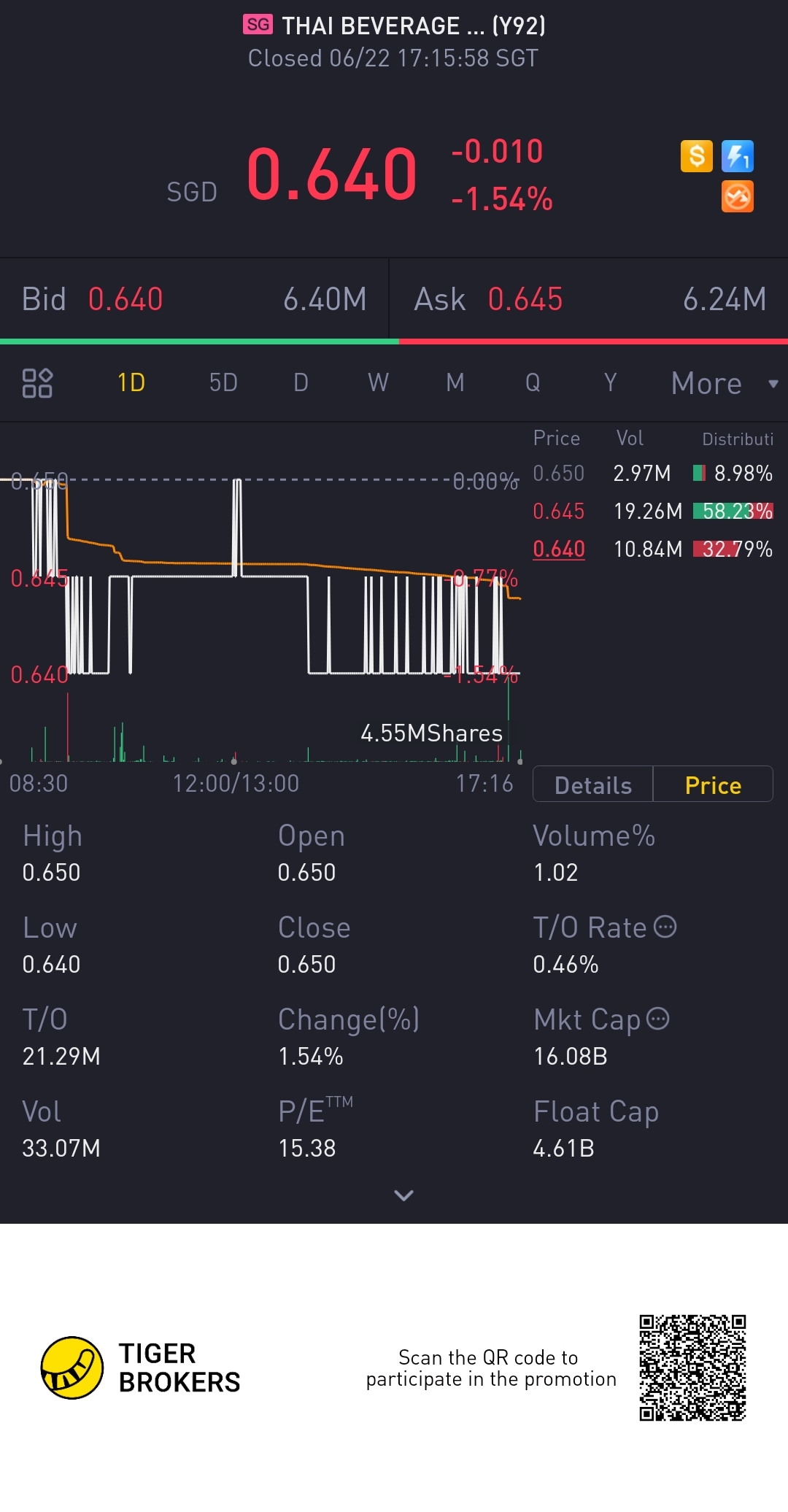Tap the yellow dollar sign icon
Image resolution: width=788 pixels, height=1512 pixels.
(x=696, y=156)
